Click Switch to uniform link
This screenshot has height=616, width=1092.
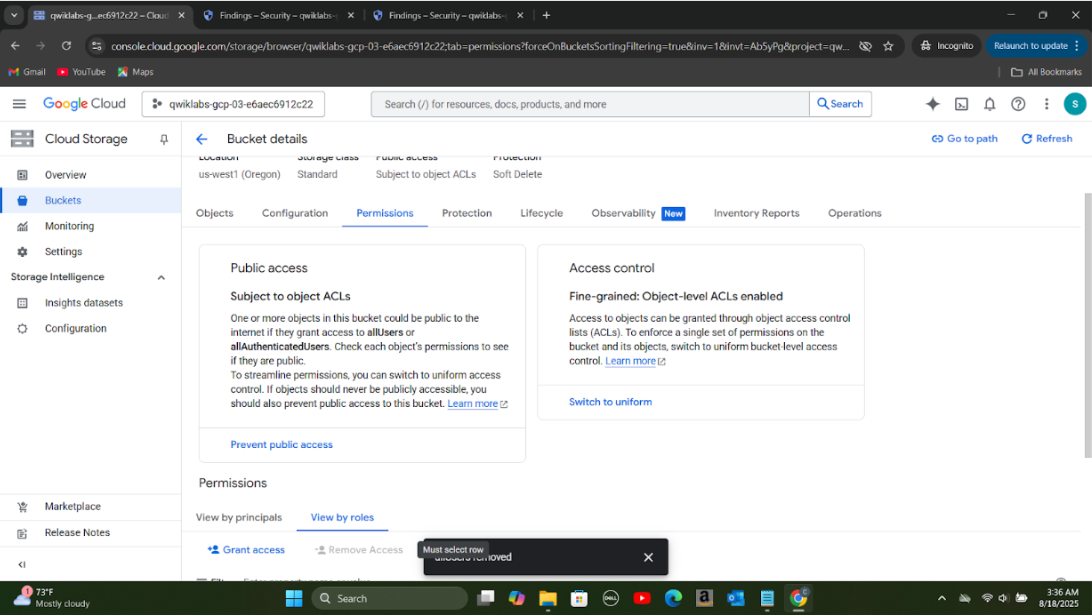[x=610, y=402]
